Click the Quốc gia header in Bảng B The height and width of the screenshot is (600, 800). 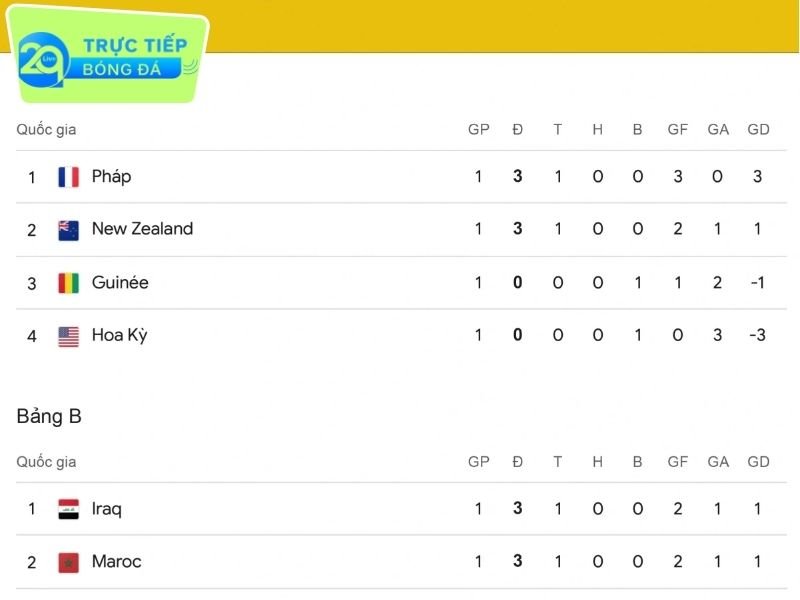point(46,462)
